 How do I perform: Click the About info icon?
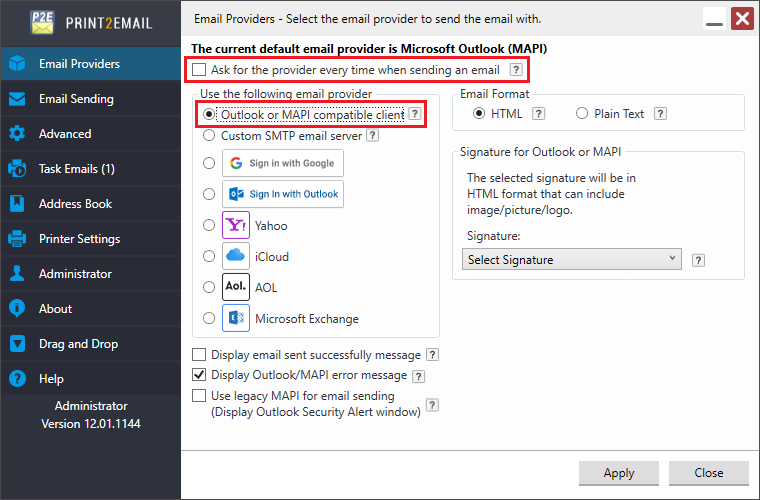click(x=17, y=309)
